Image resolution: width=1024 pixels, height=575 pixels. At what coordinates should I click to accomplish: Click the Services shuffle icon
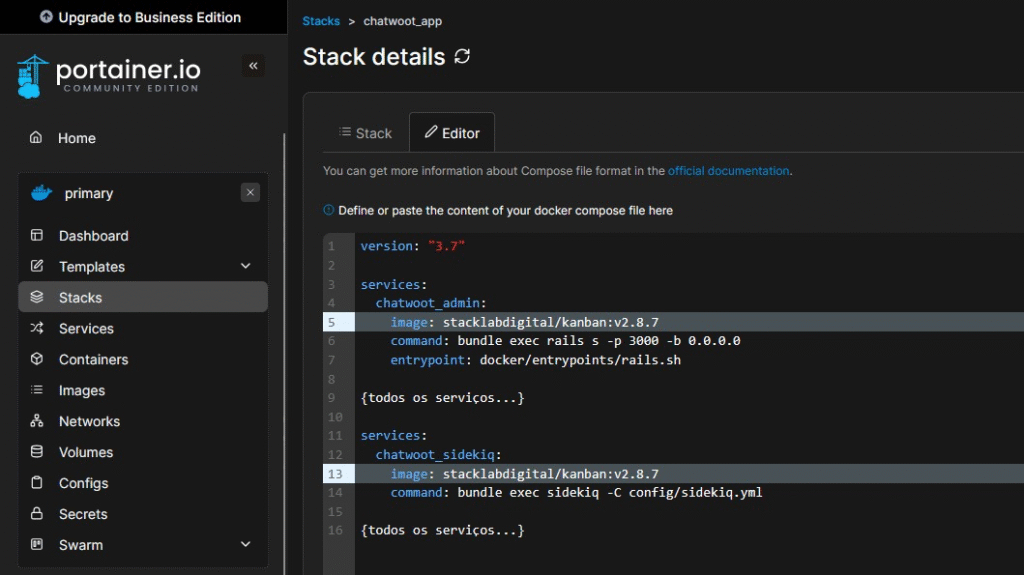coord(37,328)
